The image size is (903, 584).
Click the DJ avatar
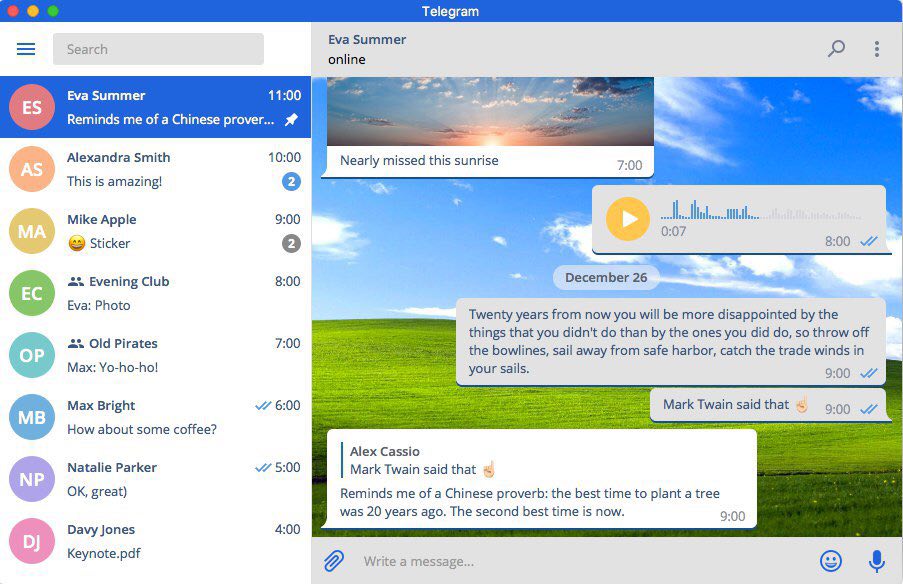(x=32, y=541)
